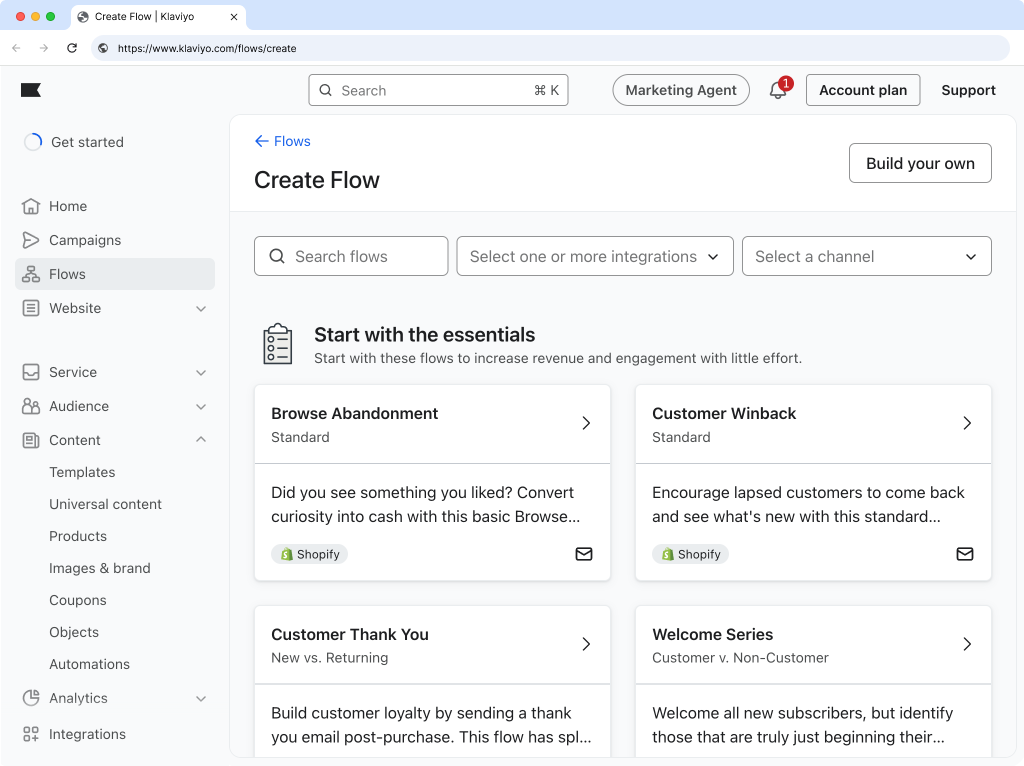Expand the Select one or more integrations dropdown

[594, 256]
